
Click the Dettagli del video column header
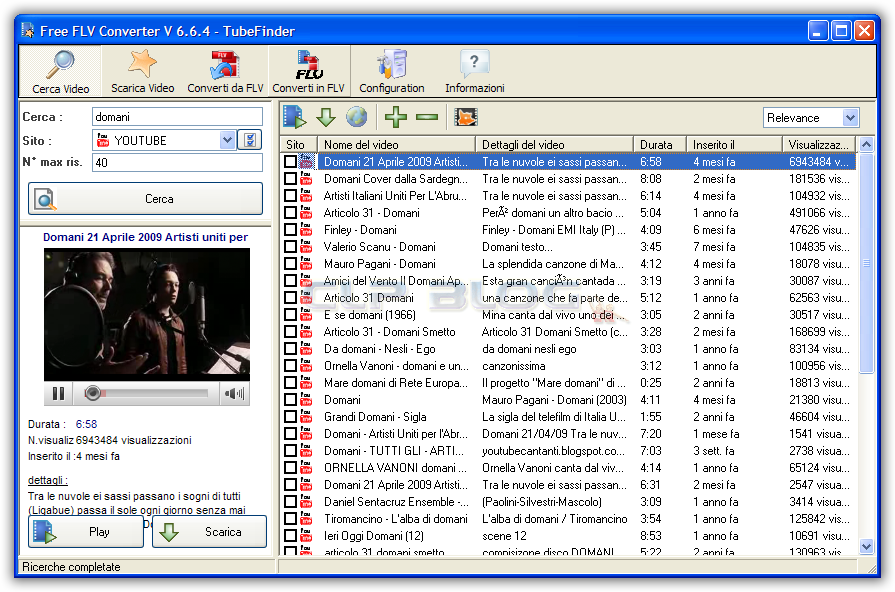(554, 144)
